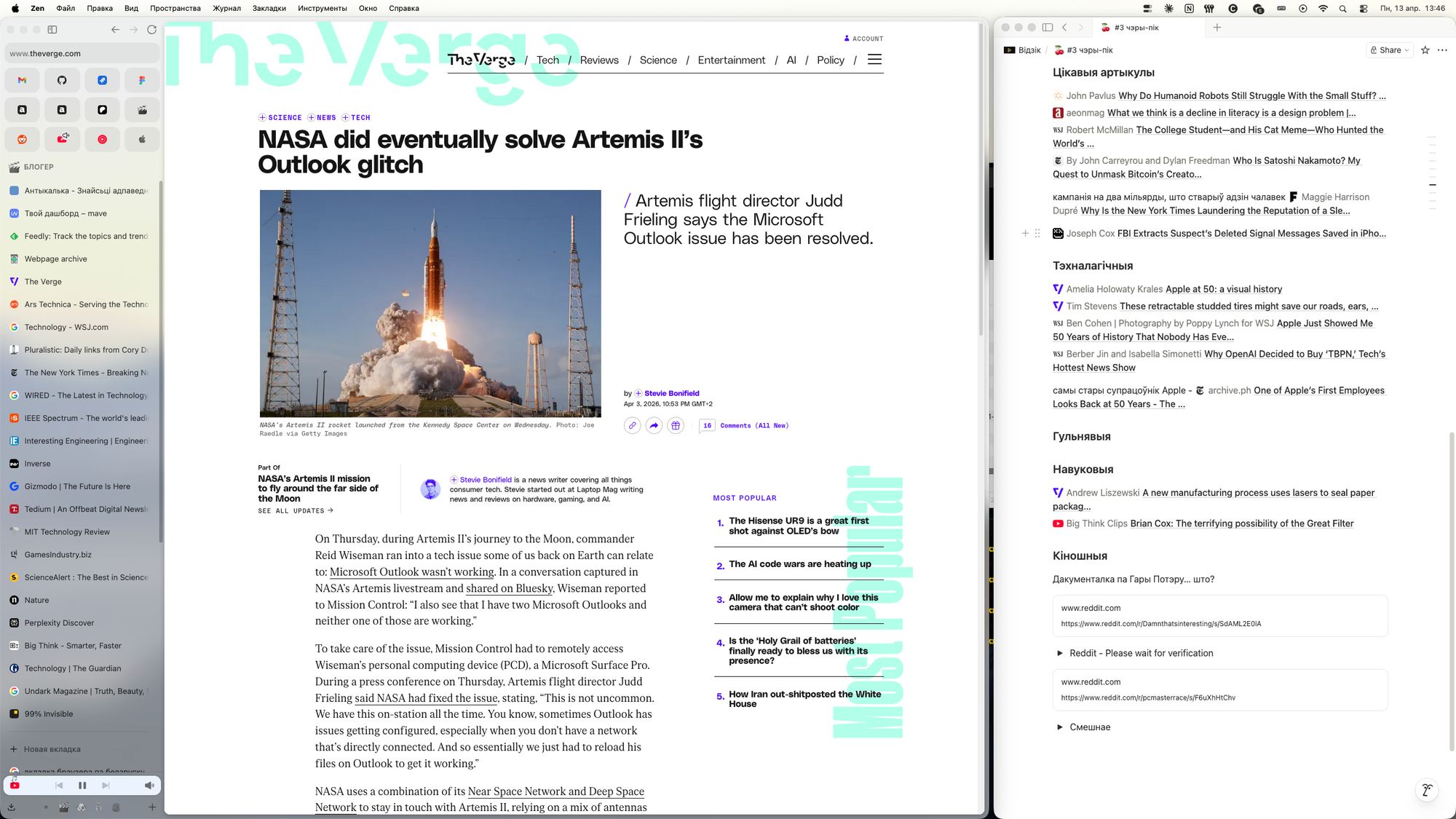Image resolution: width=1456 pixels, height=819 pixels.
Task: Open Notion Share dropdown
Action: 1389,50
